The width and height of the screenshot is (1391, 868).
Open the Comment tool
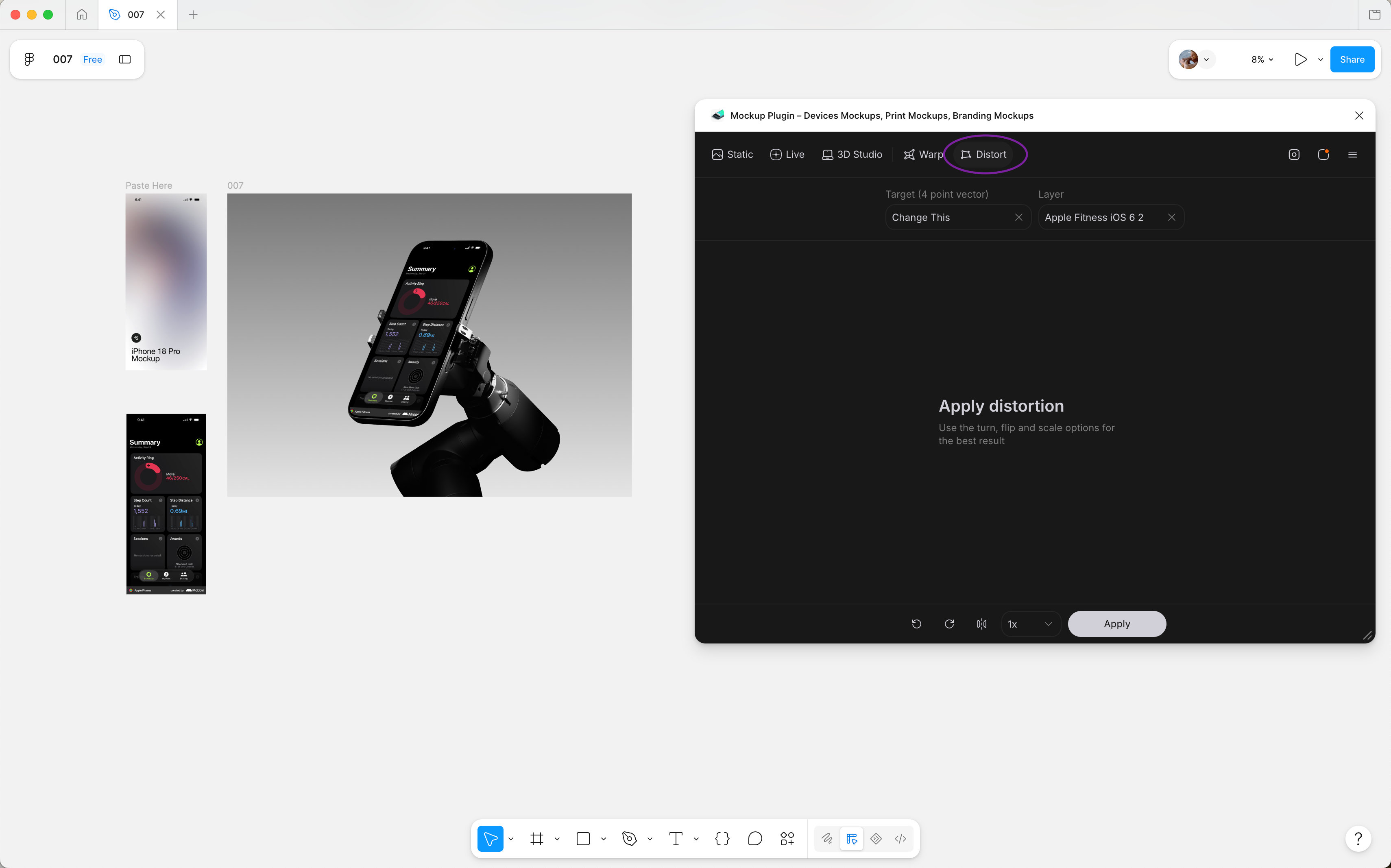pyautogui.click(x=755, y=839)
